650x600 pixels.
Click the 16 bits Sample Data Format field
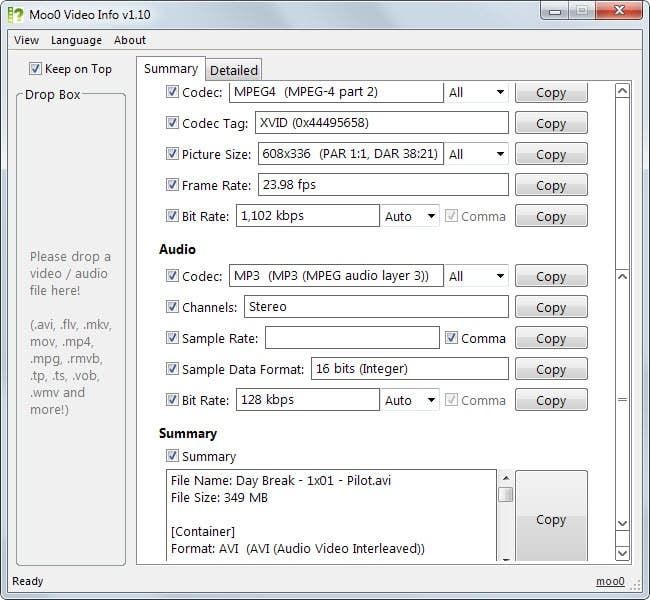[410, 369]
